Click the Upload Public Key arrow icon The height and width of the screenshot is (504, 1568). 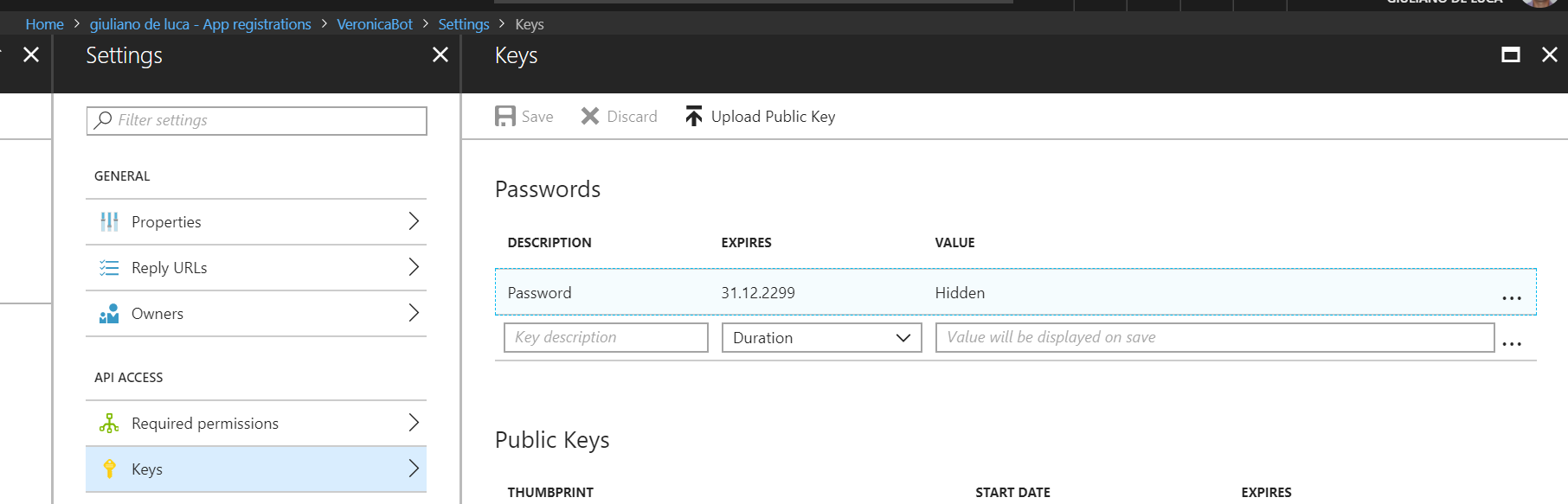click(694, 116)
